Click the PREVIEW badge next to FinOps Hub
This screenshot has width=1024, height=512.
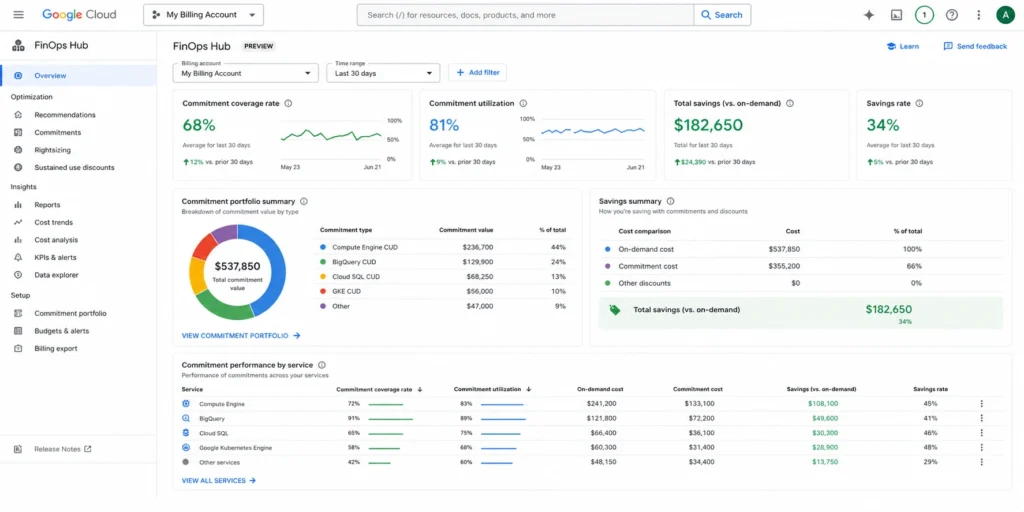click(259, 46)
